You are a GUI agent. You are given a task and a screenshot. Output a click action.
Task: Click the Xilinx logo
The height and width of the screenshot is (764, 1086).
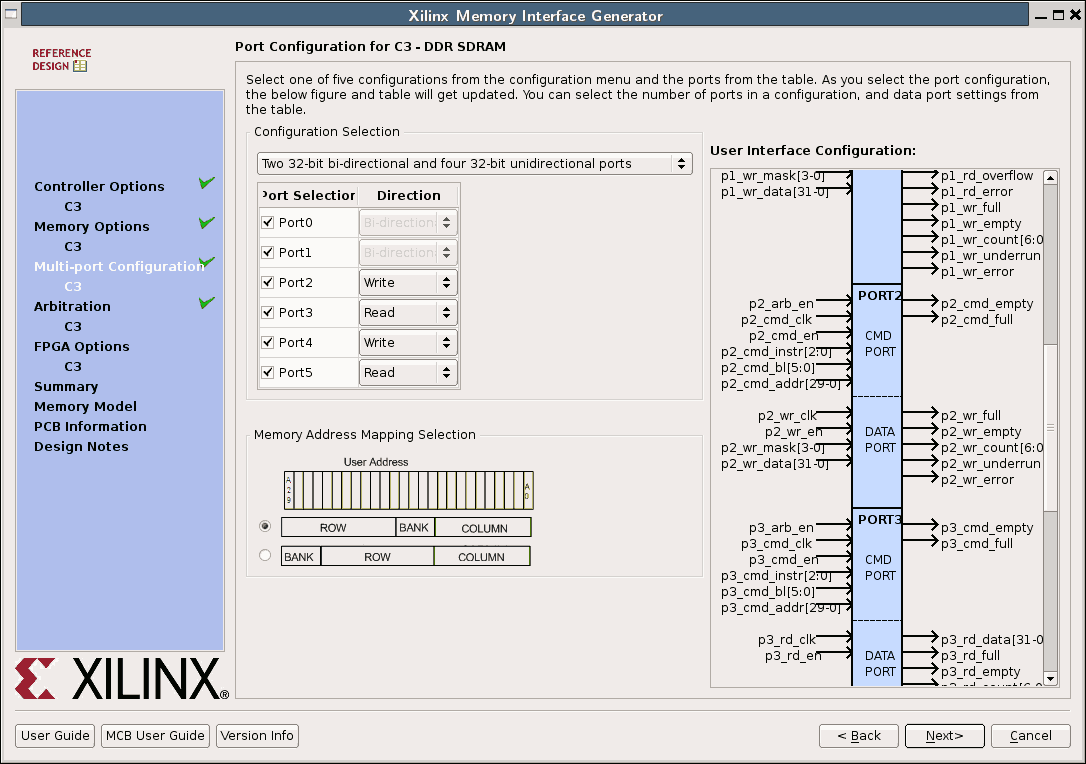tap(122, 679)
